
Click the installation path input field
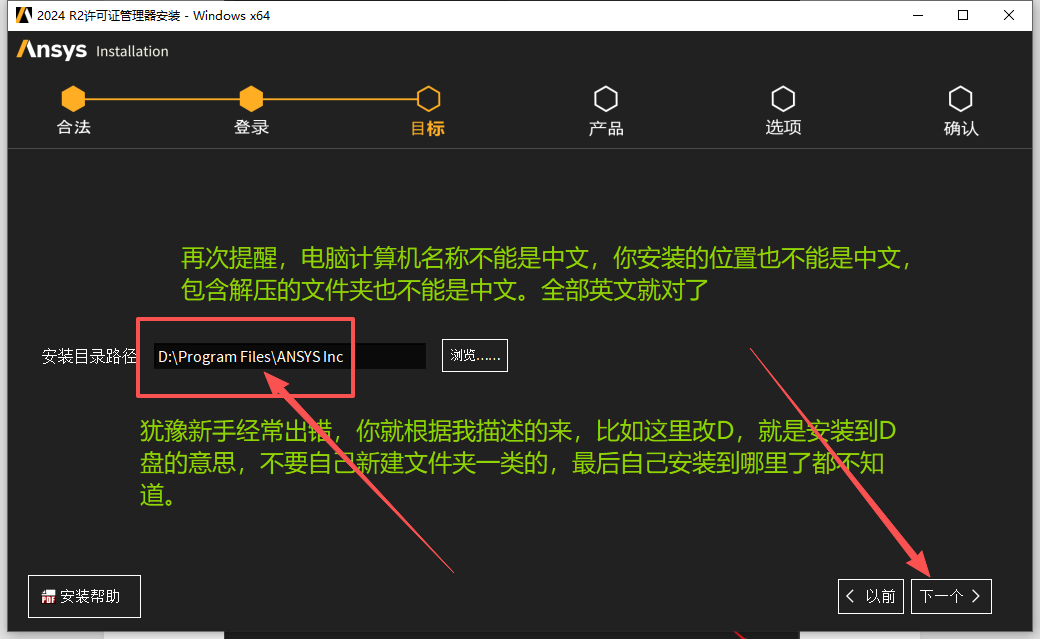pos(290,356)
